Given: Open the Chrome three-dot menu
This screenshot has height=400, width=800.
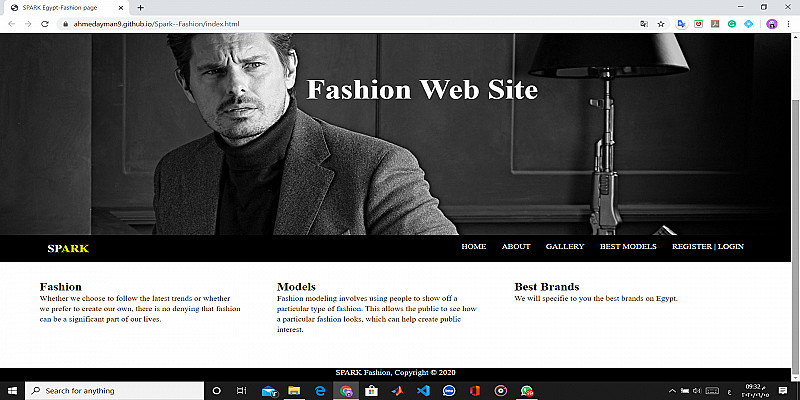Looking at the screenshot, I should 789,24.
